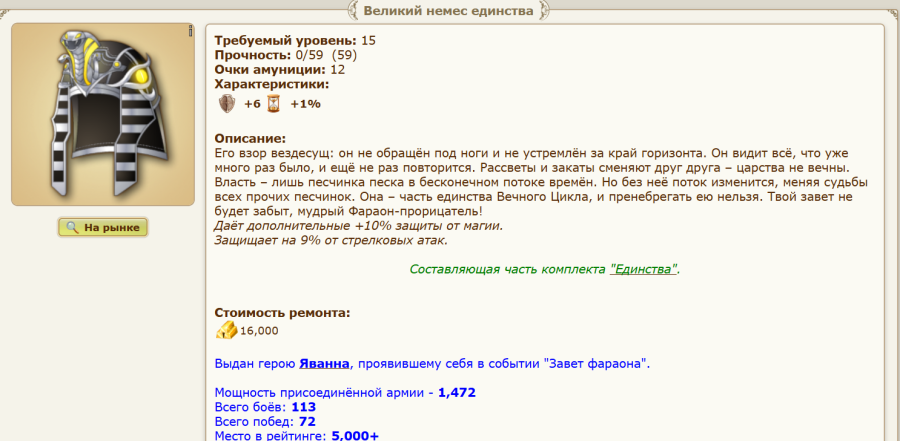Click the "Стоимость ремонта" heading
900x441 pixels.
pos(283,313)
